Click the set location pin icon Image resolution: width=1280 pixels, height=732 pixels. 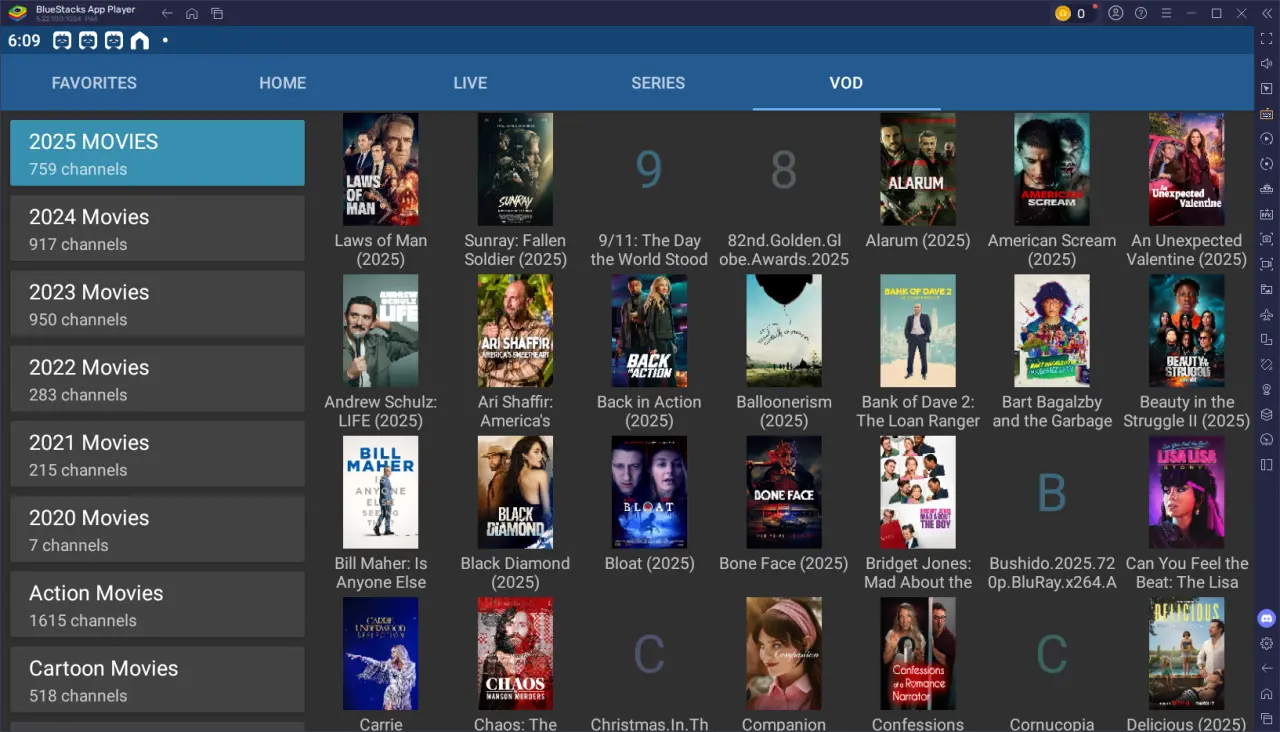pos(1267,389)
